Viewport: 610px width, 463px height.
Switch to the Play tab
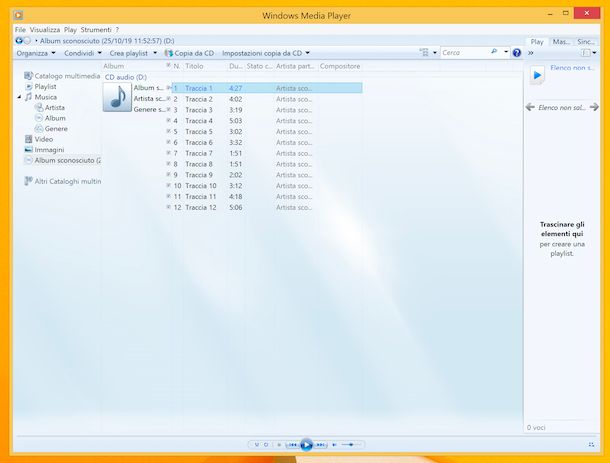click(537, 42)
